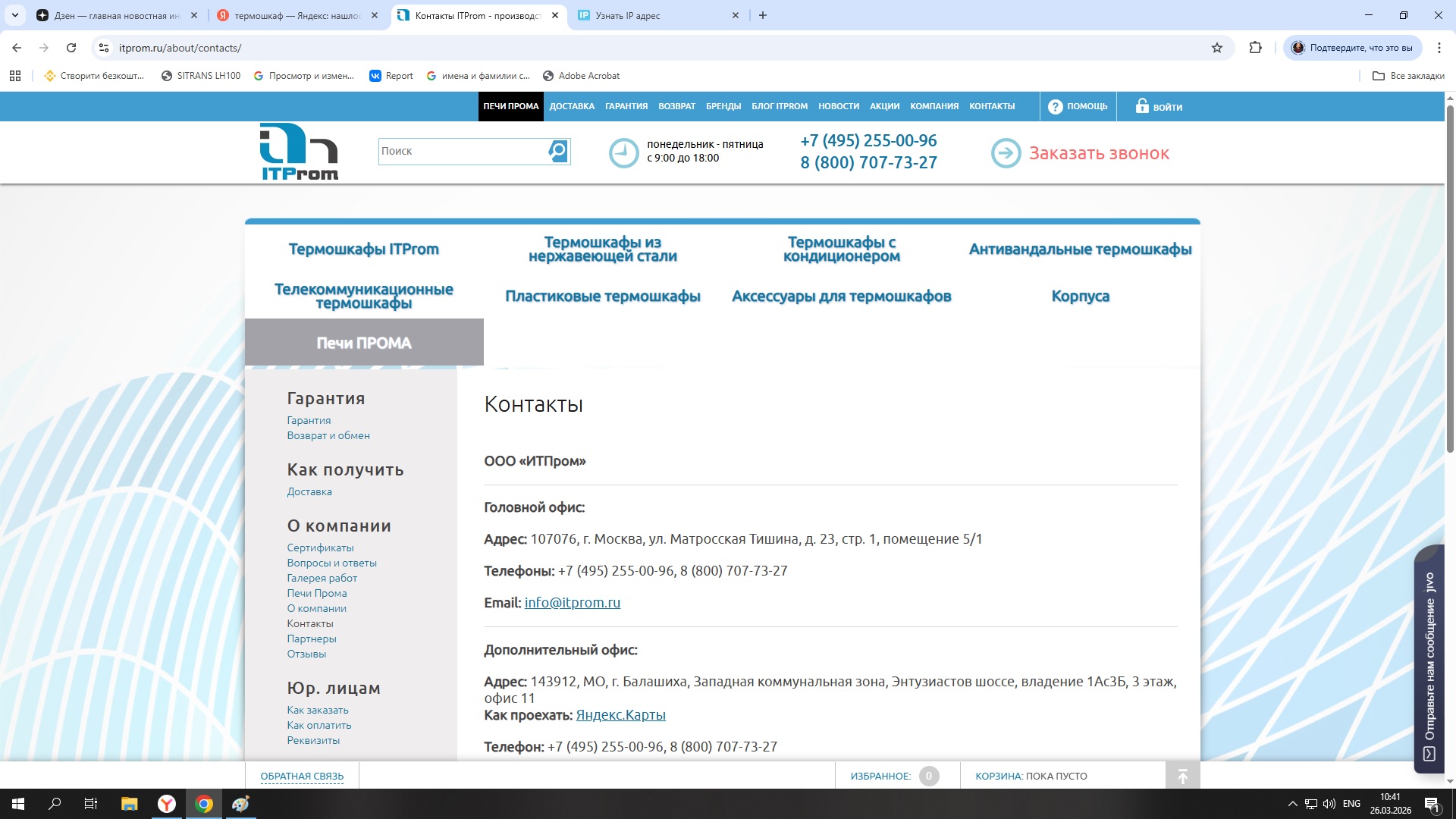Open the Яндекс.Карты directions link
Screen dimensions: 1456x819
[620, 714]
